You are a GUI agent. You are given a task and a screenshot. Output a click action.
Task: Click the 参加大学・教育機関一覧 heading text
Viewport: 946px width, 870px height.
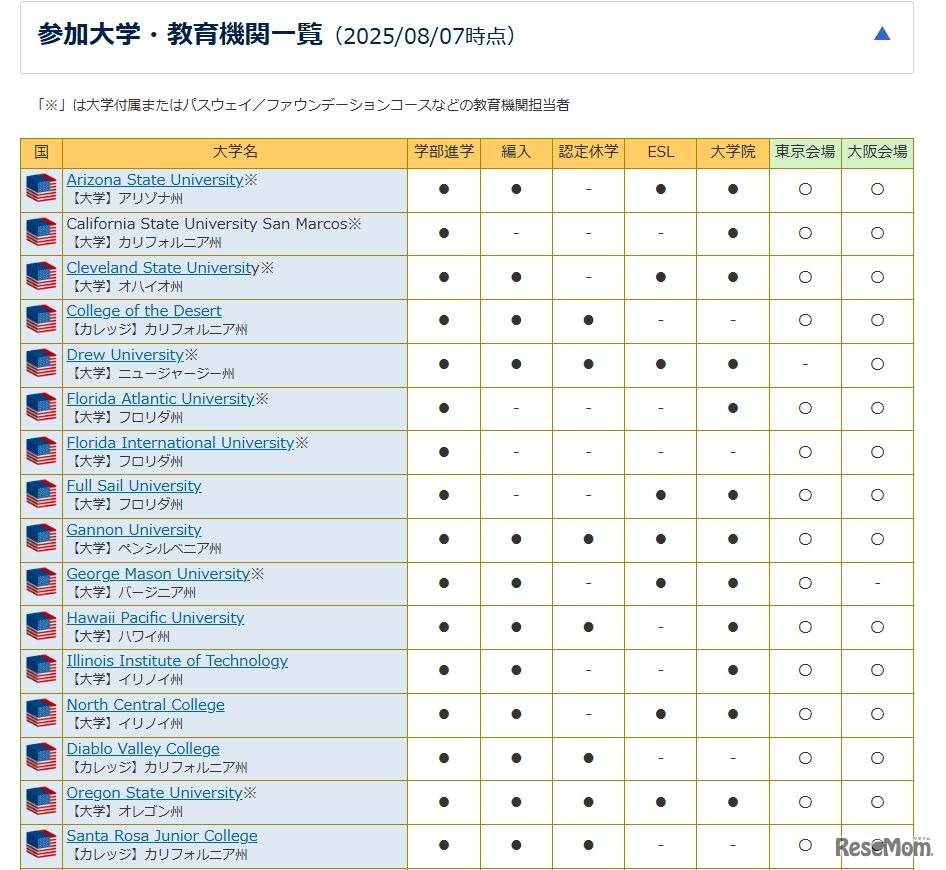point(180,34)
